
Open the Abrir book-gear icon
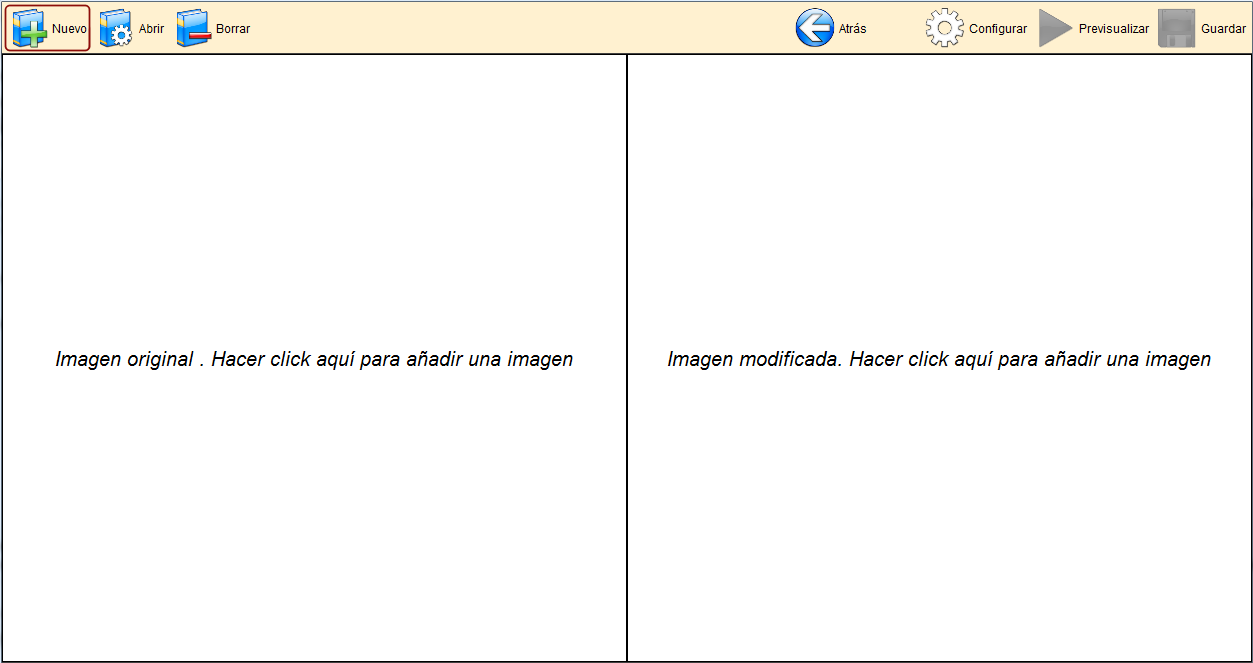tap(116, 28)
